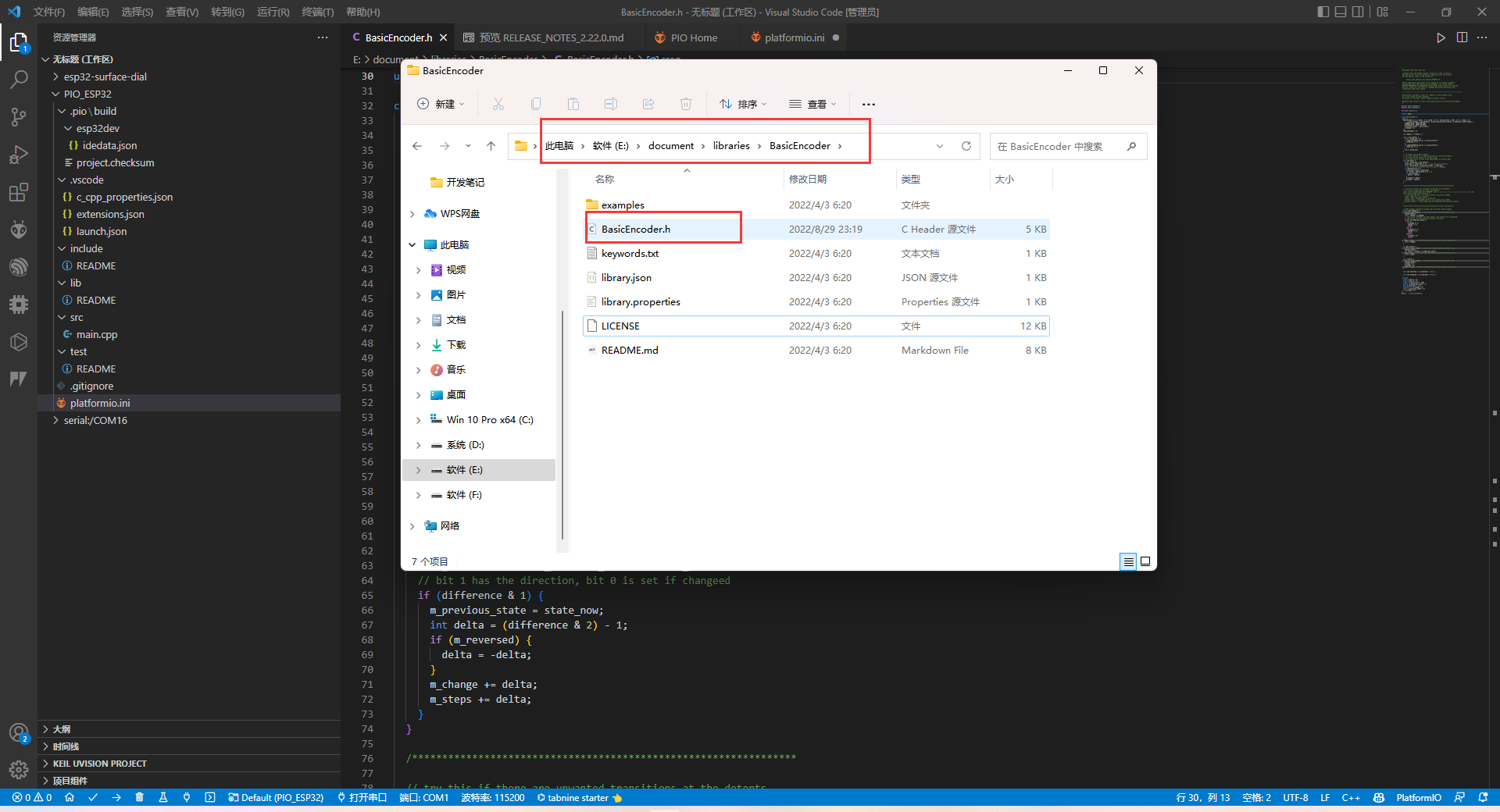Click the navigation pane vertical scrollbar
The image size is (1500, 812).
point(562,426)
